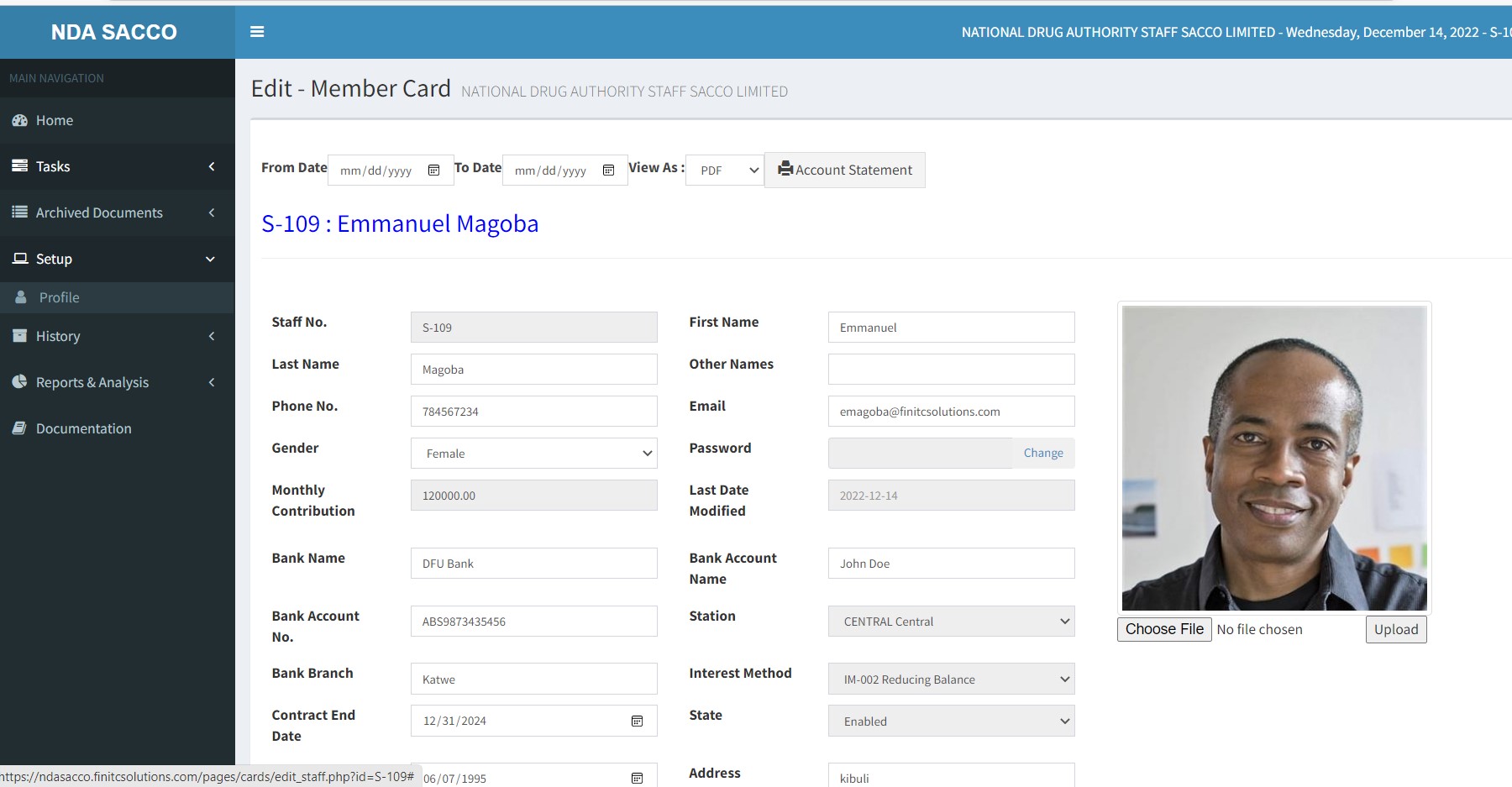Expand the Tasks menu in sidebar
1512x787 pixels.
117,166
